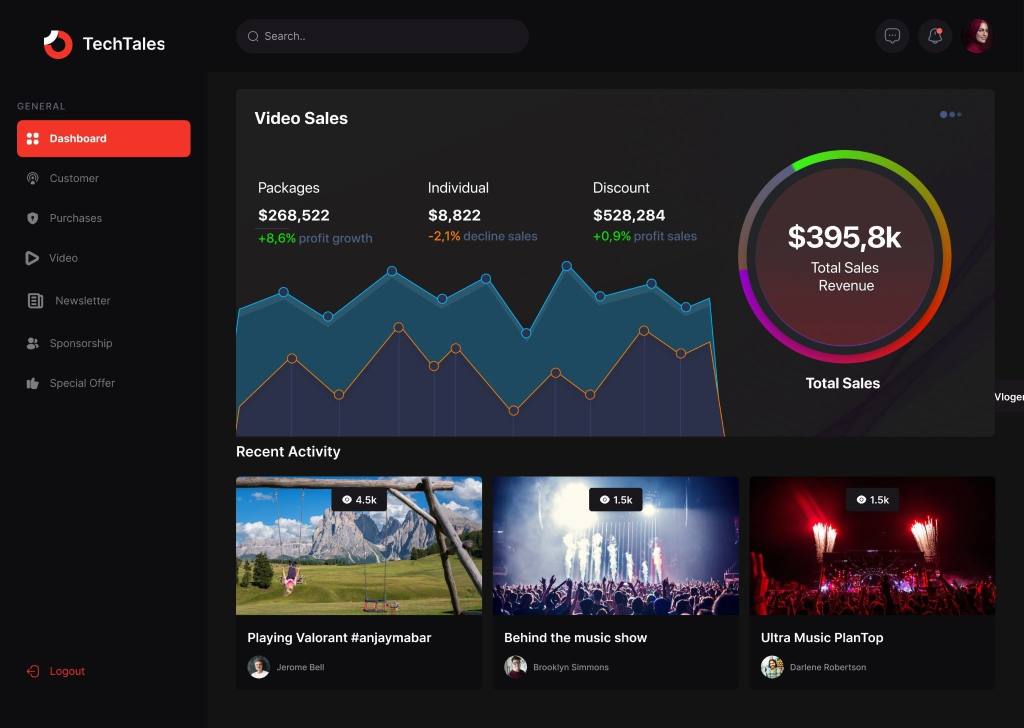
Task: Click the Logout door icon
Action: (x=33, y=671)
